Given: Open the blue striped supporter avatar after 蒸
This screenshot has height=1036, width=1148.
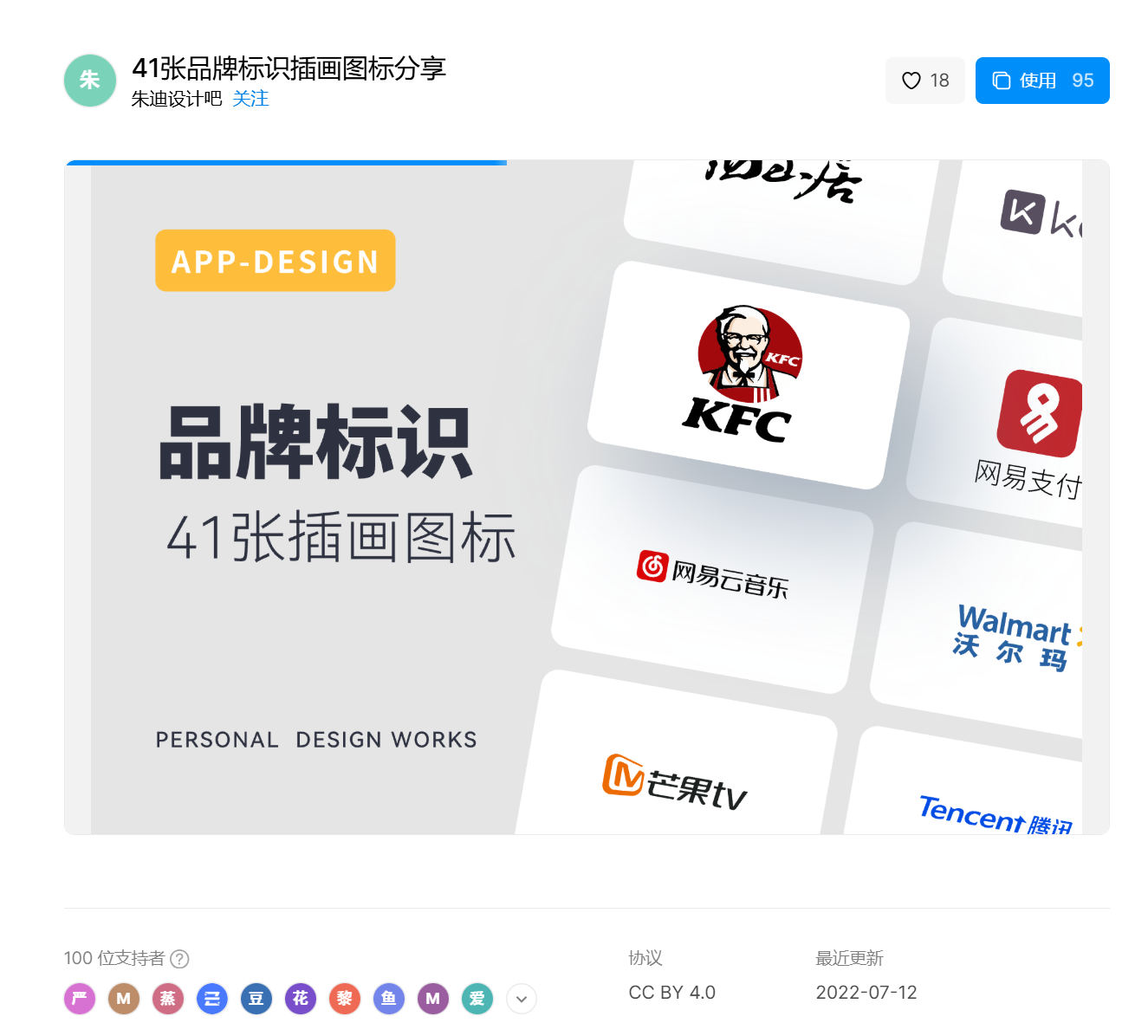Looking at the screenshot, I should [212, 999].
